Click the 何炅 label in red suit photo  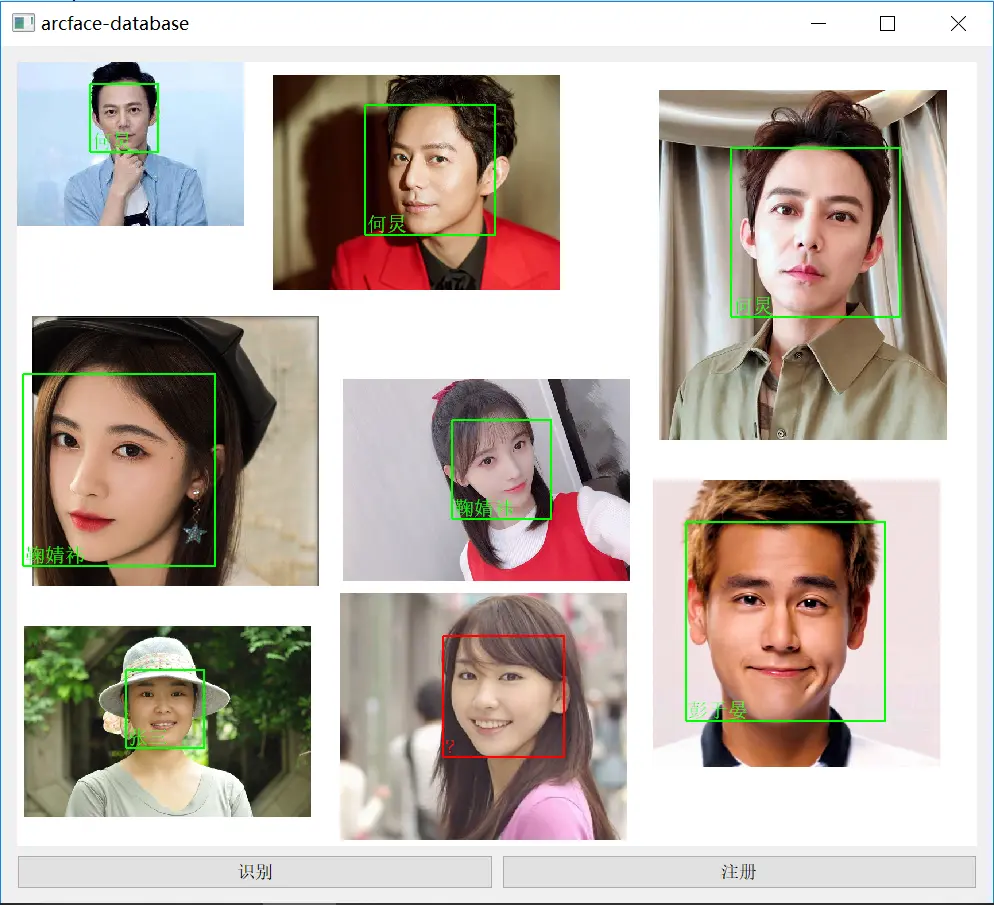[x=386, y=224]
